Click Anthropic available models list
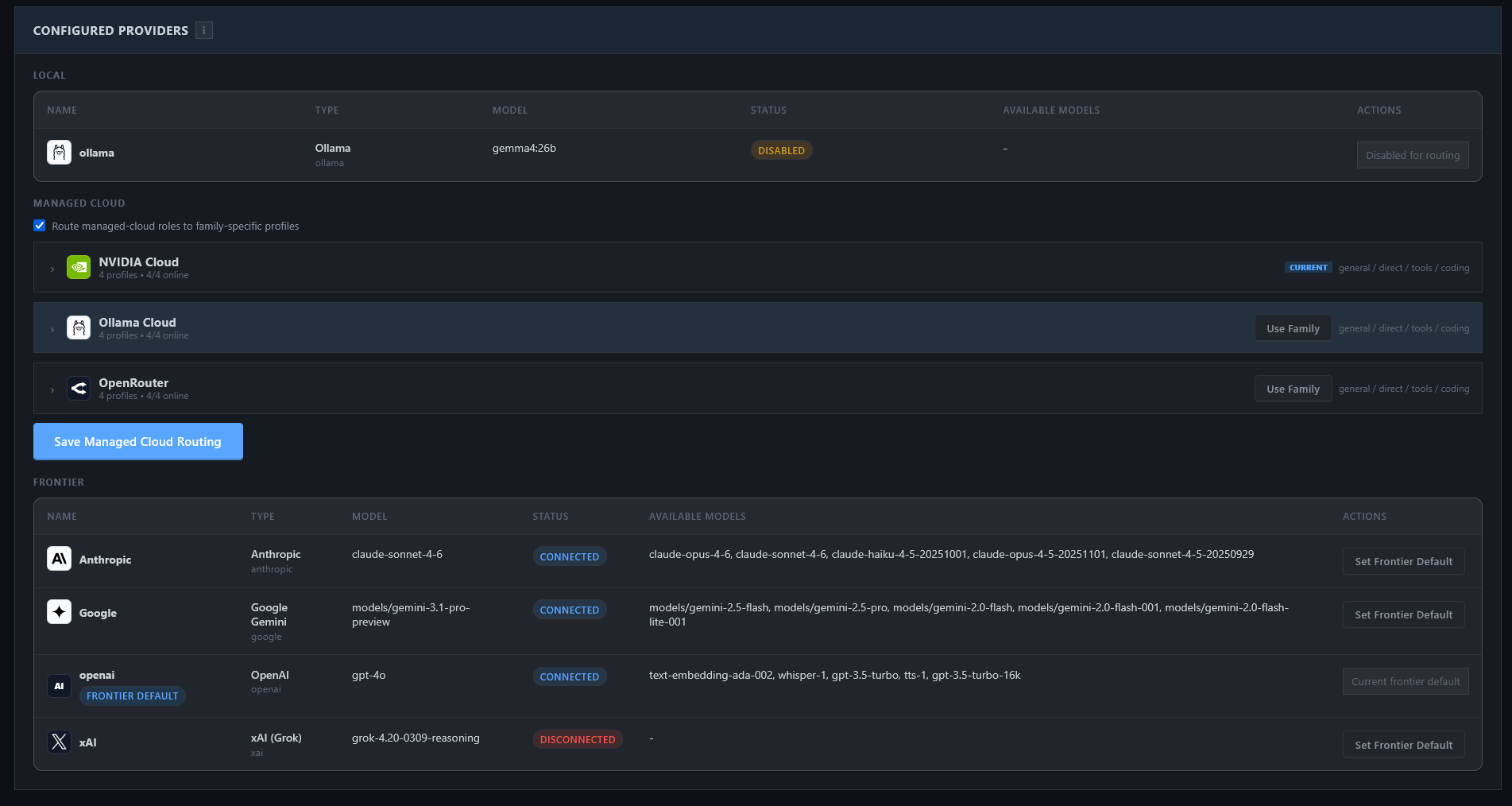 tap(951, 554)
